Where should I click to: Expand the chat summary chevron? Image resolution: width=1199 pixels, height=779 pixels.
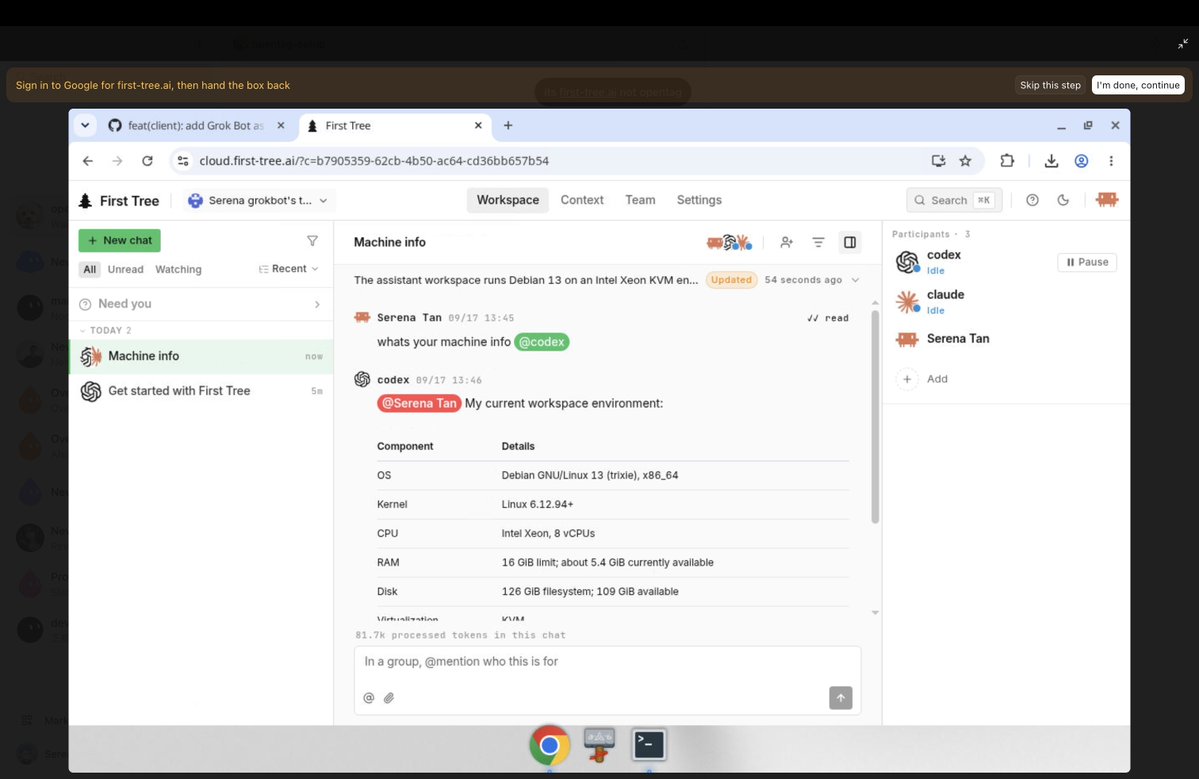click(856, 280)
